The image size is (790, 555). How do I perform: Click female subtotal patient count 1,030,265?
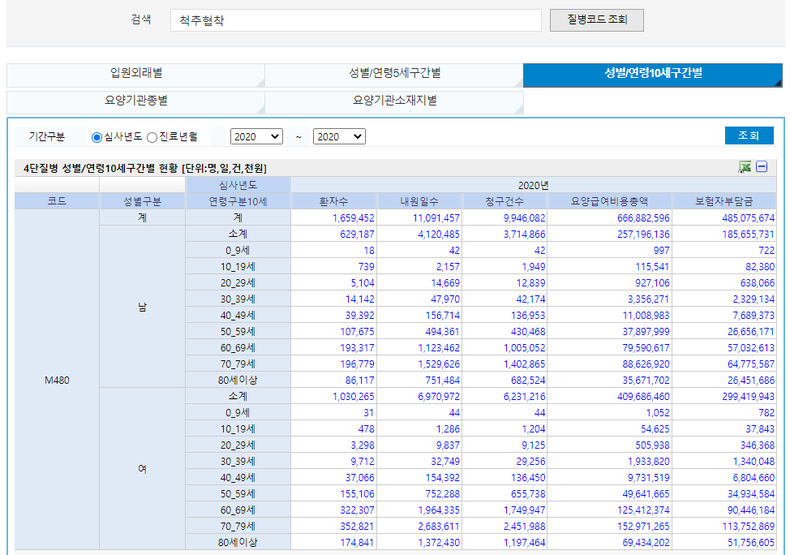click(x=353, y=396)
